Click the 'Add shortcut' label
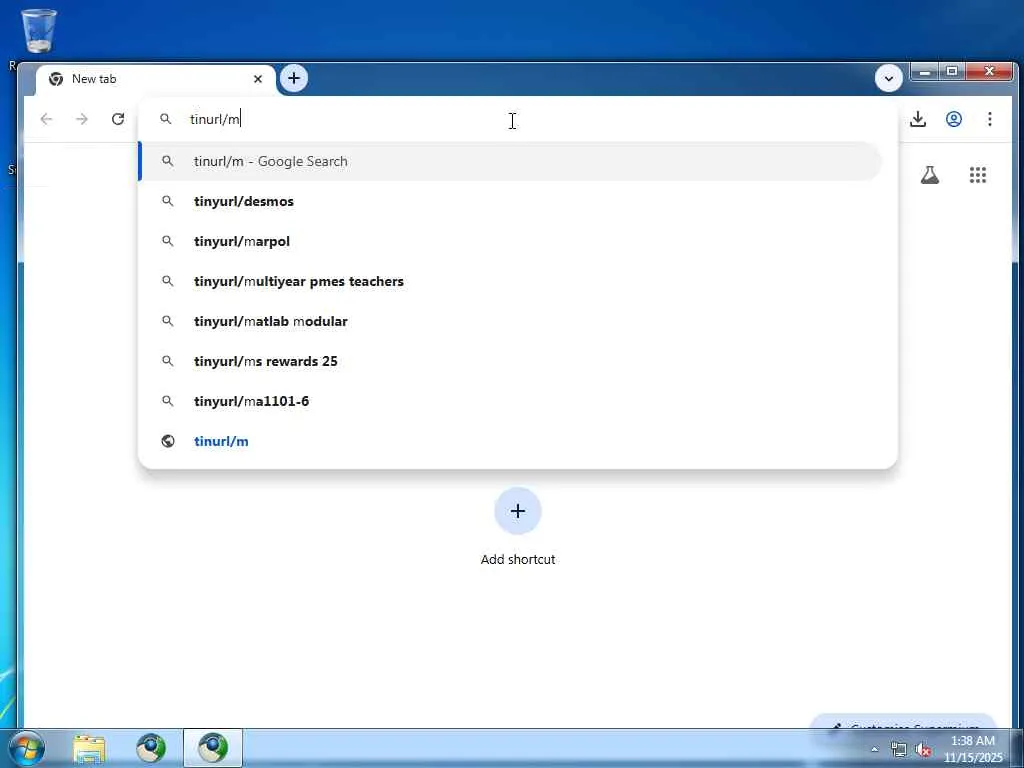 click(518, 559)
